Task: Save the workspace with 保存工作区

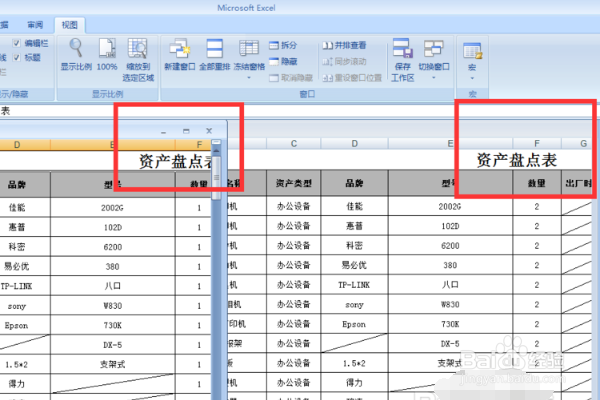Action: (x=403, y=60)
